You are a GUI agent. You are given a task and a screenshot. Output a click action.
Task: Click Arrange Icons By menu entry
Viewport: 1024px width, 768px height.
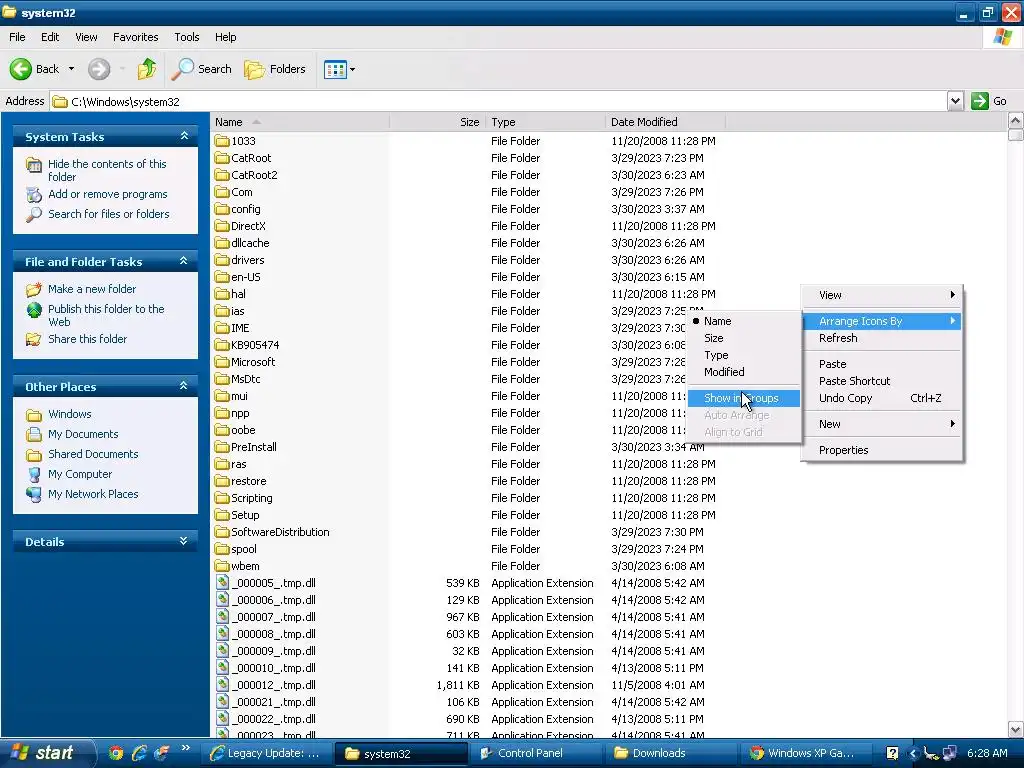click(x=881, y=321)
